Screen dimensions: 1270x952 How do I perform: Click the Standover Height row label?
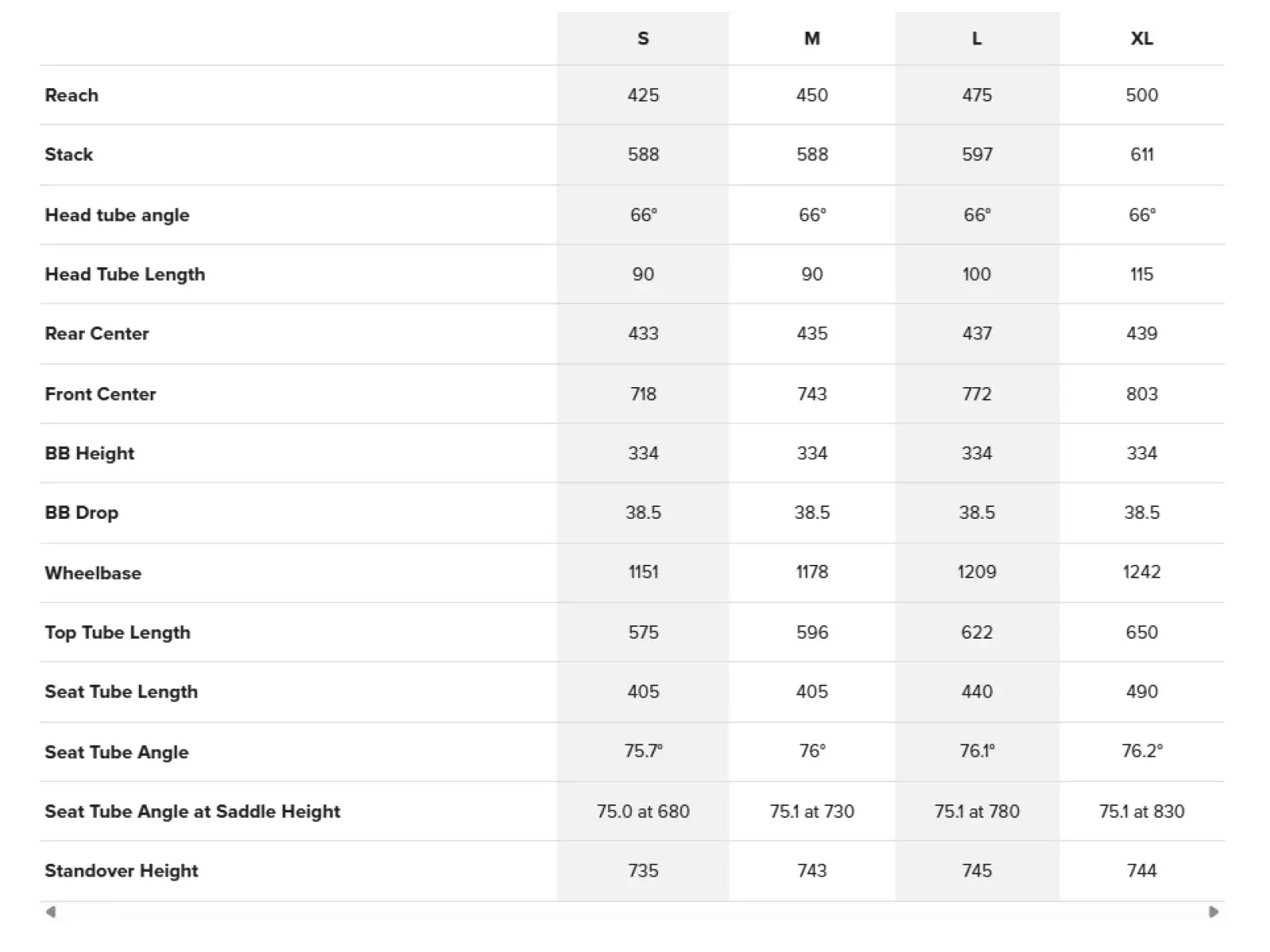click(121, 871)
